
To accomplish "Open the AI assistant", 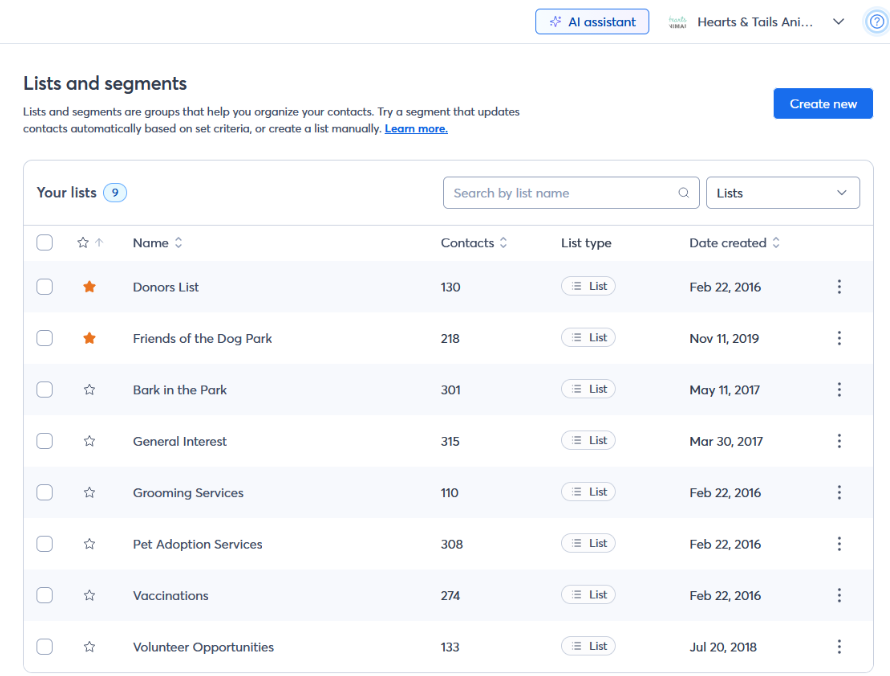I will [x=592, y=22].
